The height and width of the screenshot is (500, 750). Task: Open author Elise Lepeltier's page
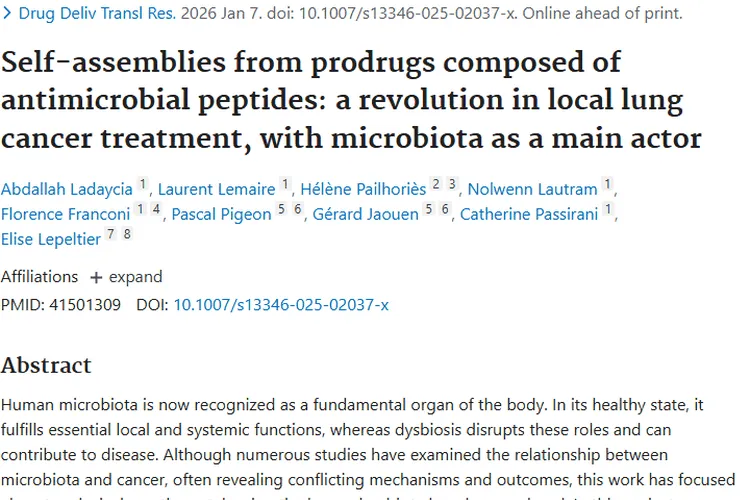52,240
